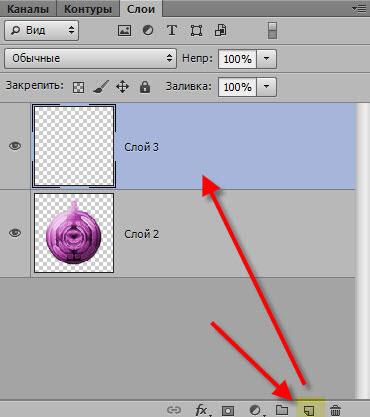Screen dimensions: 370x417
Task: Open the Непр opacity slider arrow
Action: 266,59
